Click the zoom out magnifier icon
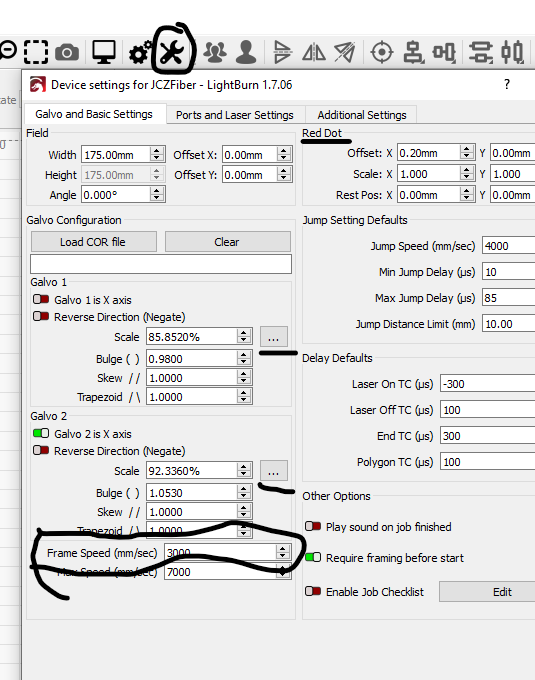The height and width of the screenshot is (680, 535). pos(7,51)
